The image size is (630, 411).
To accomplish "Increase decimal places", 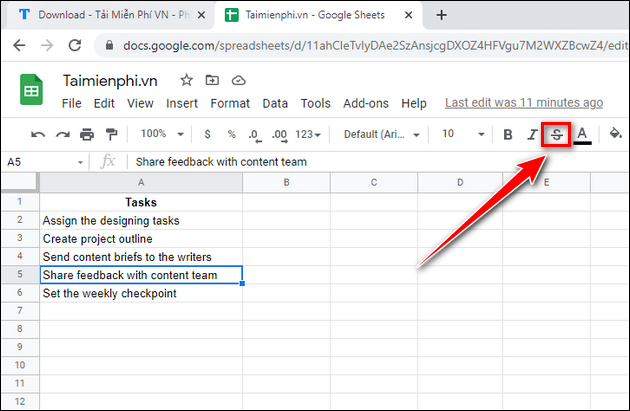I will click(280, 135).
